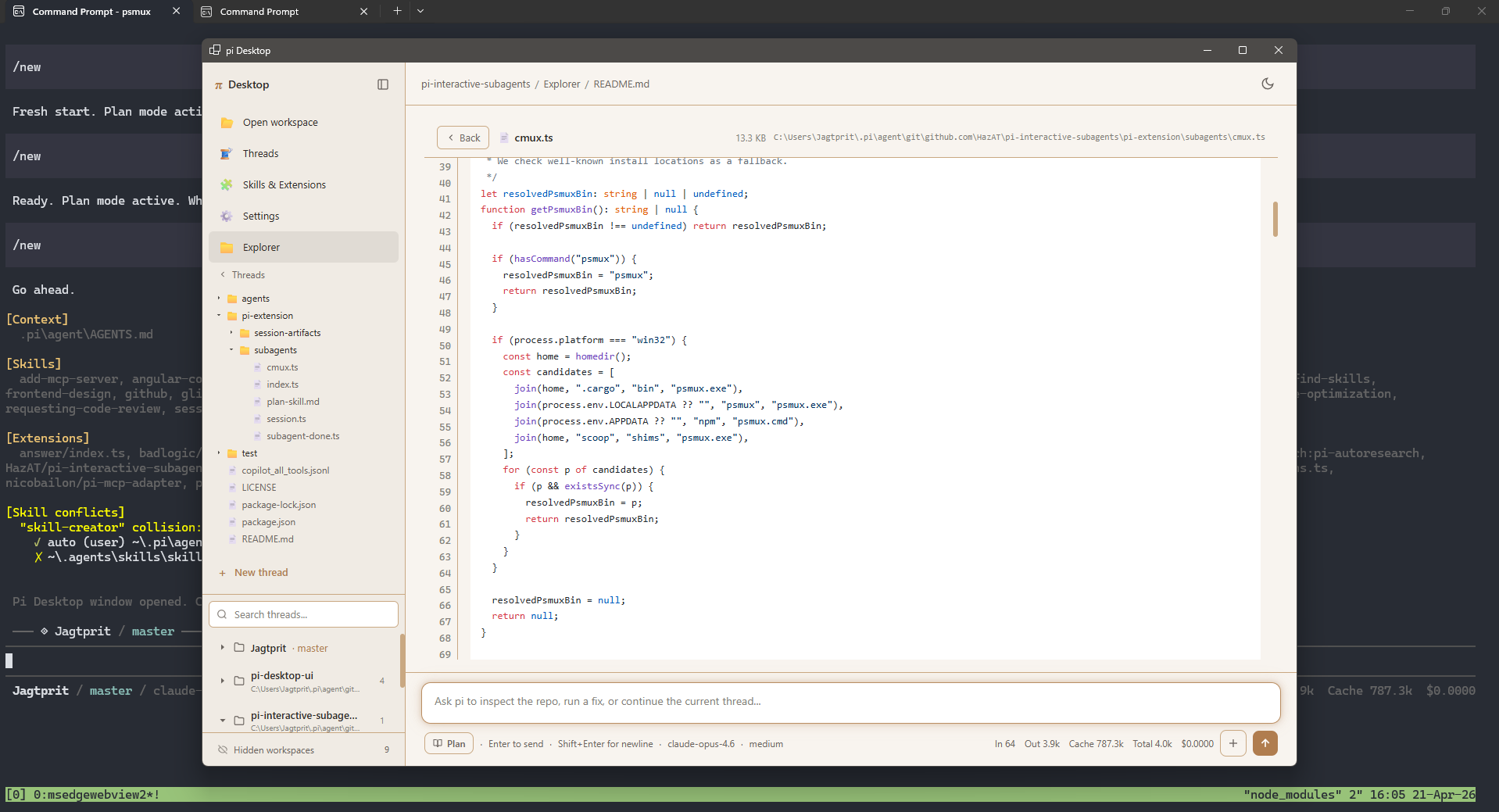Screen dimensions: 1499x812
Task: Click the Open workspace folder icon
Action: (227, 123)
